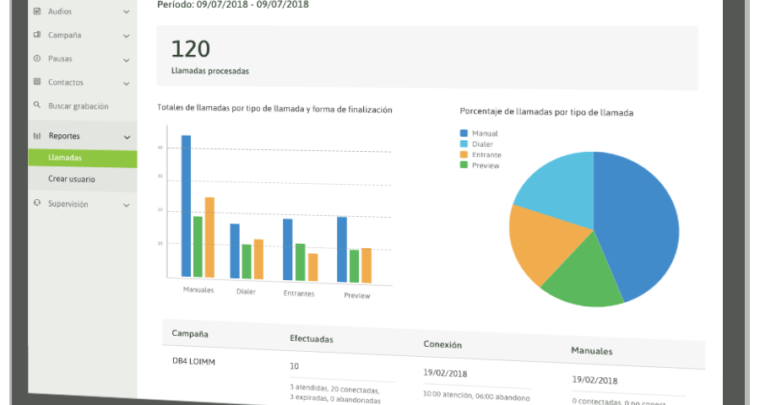This screenshot has height=405, width=760.
Task: Open the Llamadas report submenu item
Action: point(65,158)
